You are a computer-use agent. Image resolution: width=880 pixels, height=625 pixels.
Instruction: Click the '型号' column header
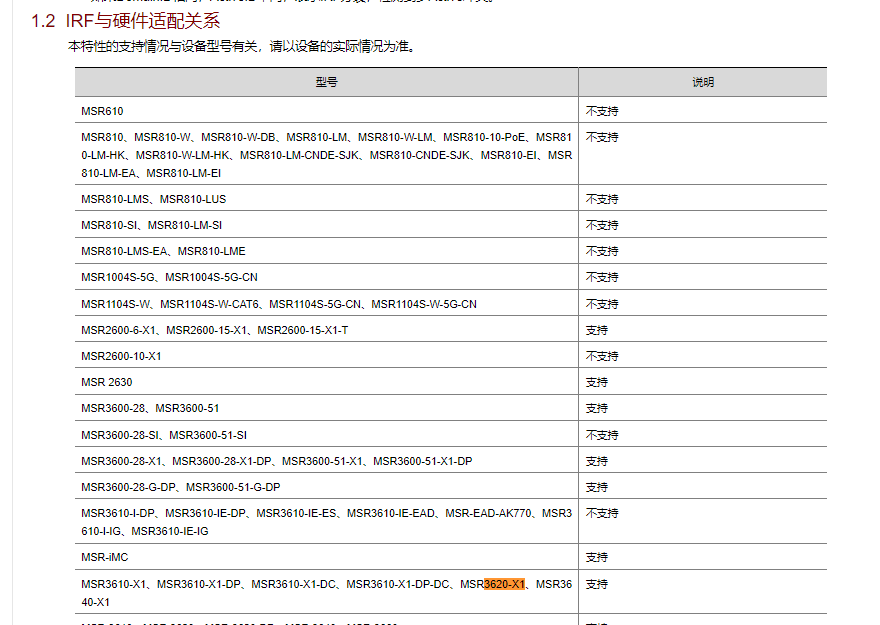click(x=327, y=82)
